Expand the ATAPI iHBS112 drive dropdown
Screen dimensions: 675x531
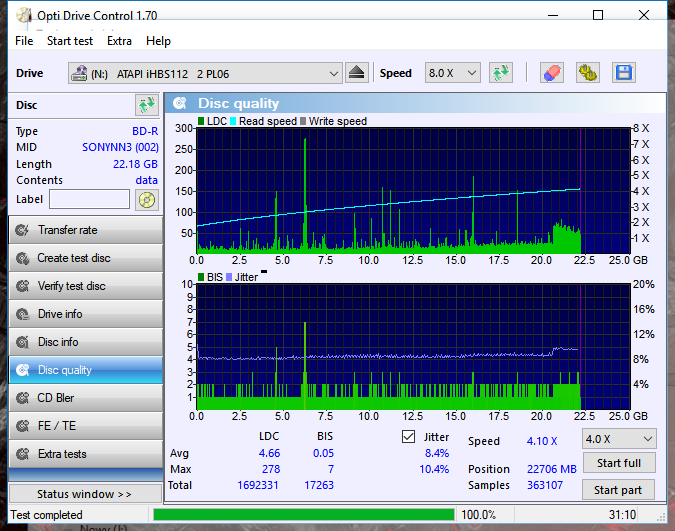point(205,74)
